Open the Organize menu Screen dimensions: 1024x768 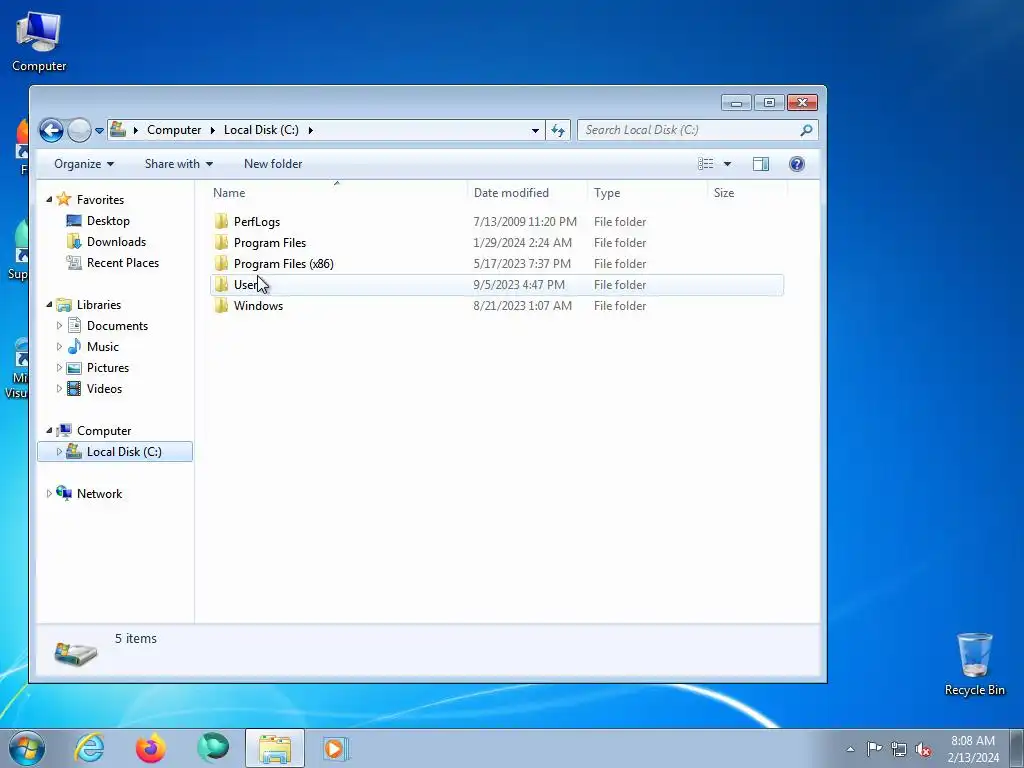[84, 164]
